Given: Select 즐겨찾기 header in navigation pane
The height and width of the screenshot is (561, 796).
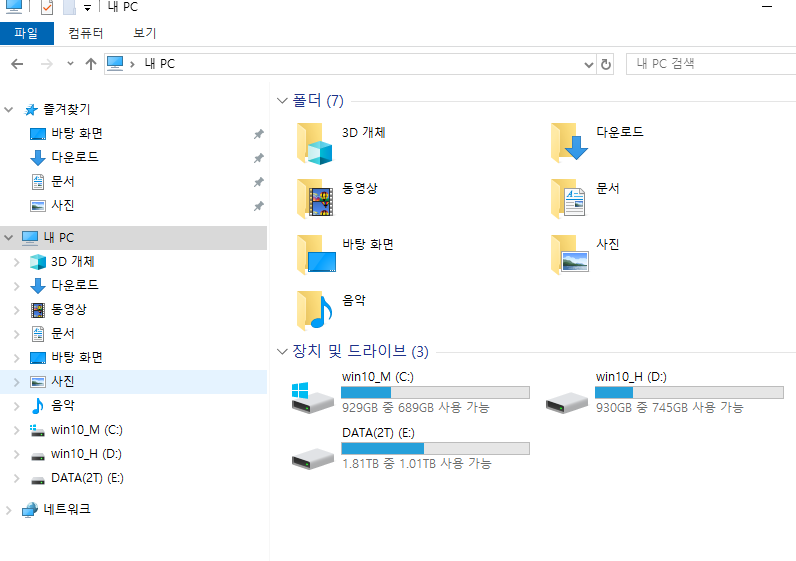Looking at the screenshot, I should [67, 109].
